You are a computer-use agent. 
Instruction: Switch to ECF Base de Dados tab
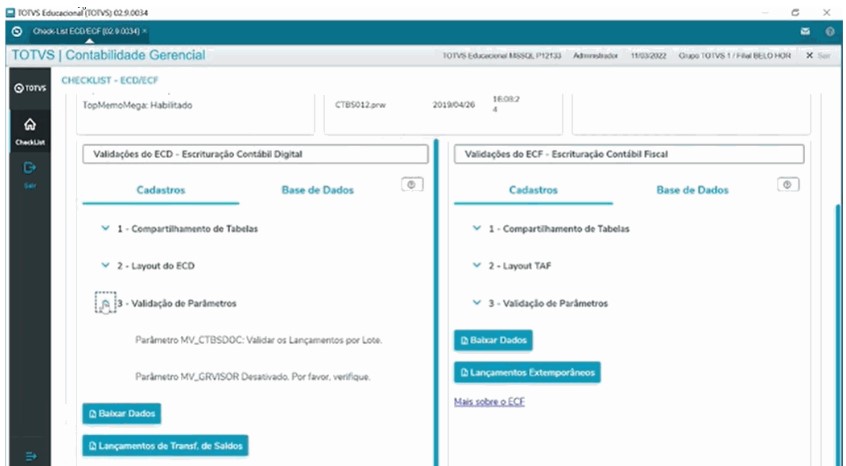(x=692, y=190)
